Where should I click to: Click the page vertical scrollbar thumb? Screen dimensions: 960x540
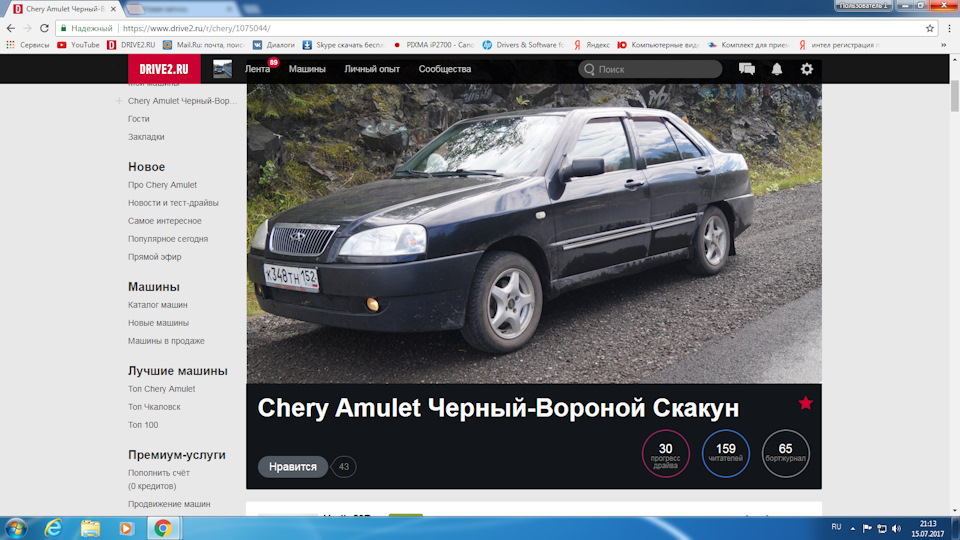click(x=954, y=96)
